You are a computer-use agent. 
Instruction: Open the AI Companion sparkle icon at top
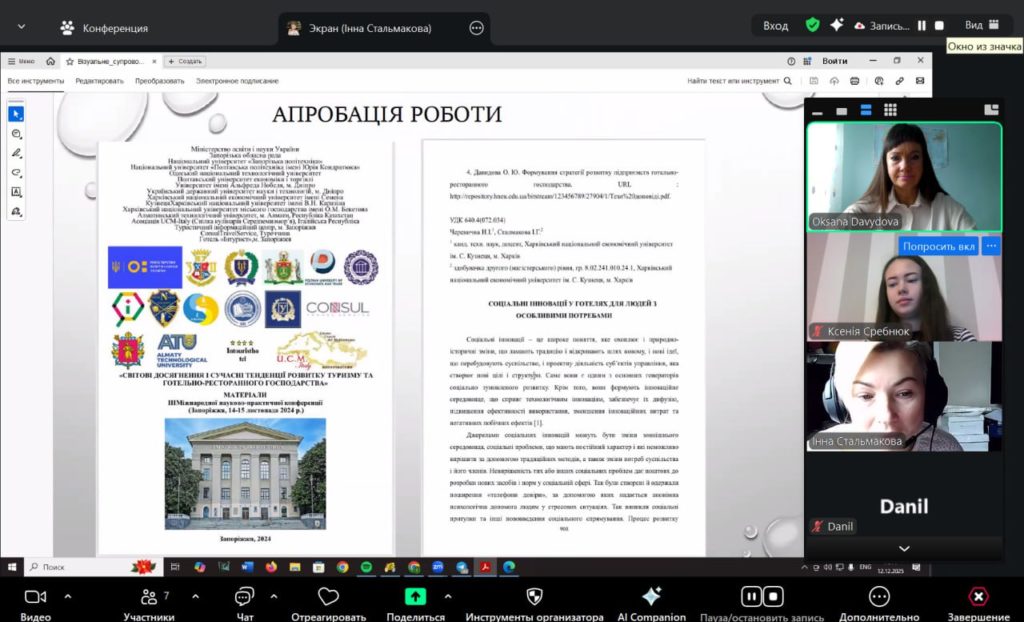tap(837, 26)
